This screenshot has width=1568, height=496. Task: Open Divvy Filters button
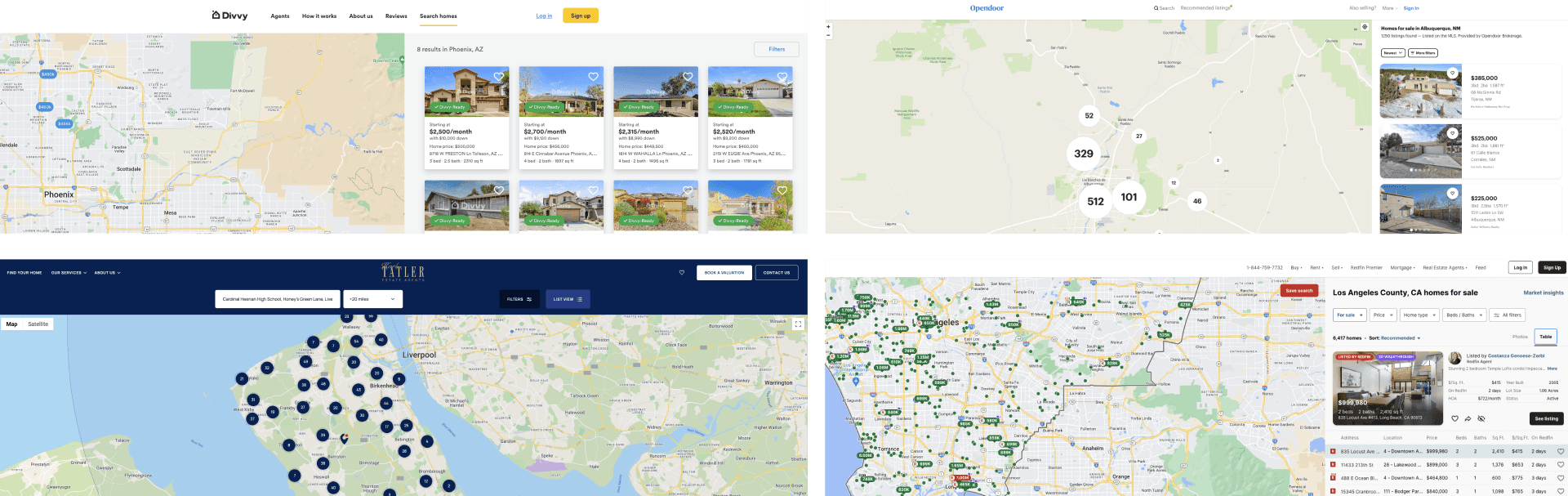click(777, 49)
